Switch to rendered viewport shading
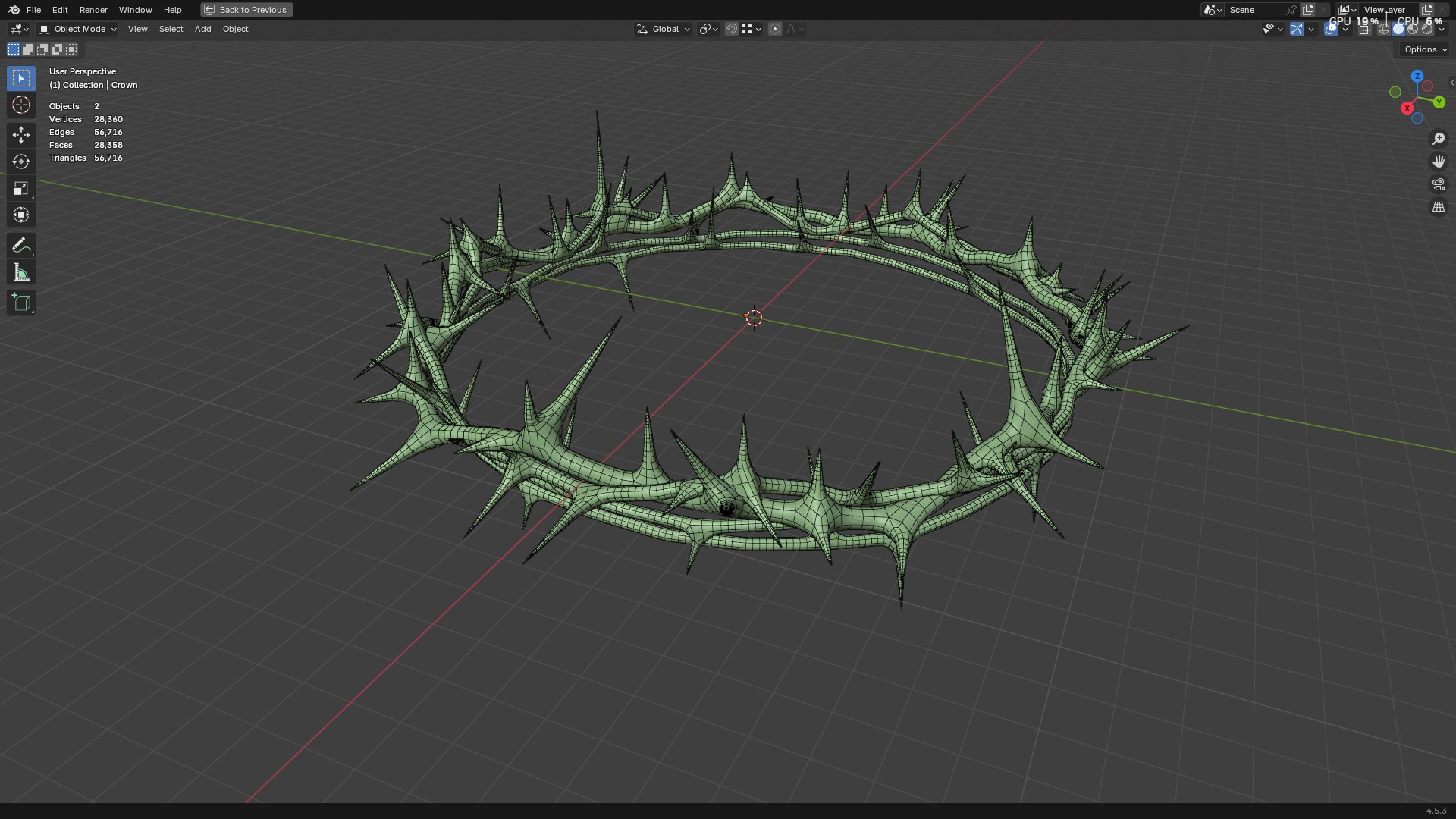Screen dimensions: 1456x819 pos(1427,29)
